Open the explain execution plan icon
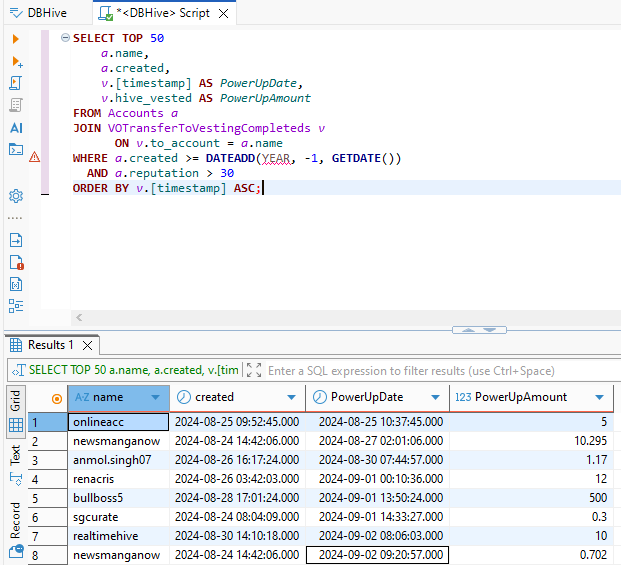 click(16, 105)
